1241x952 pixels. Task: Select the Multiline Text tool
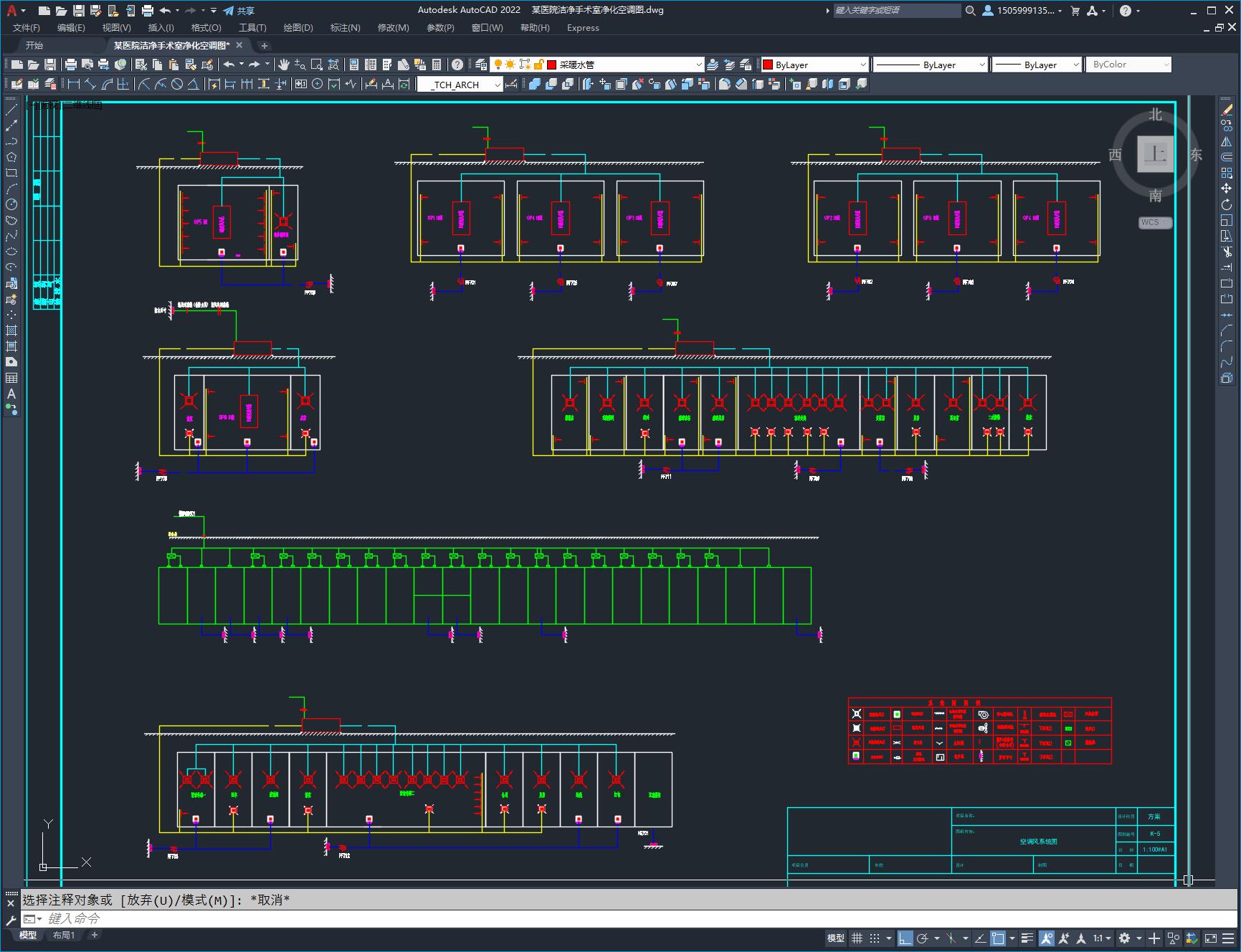point(11,394)
